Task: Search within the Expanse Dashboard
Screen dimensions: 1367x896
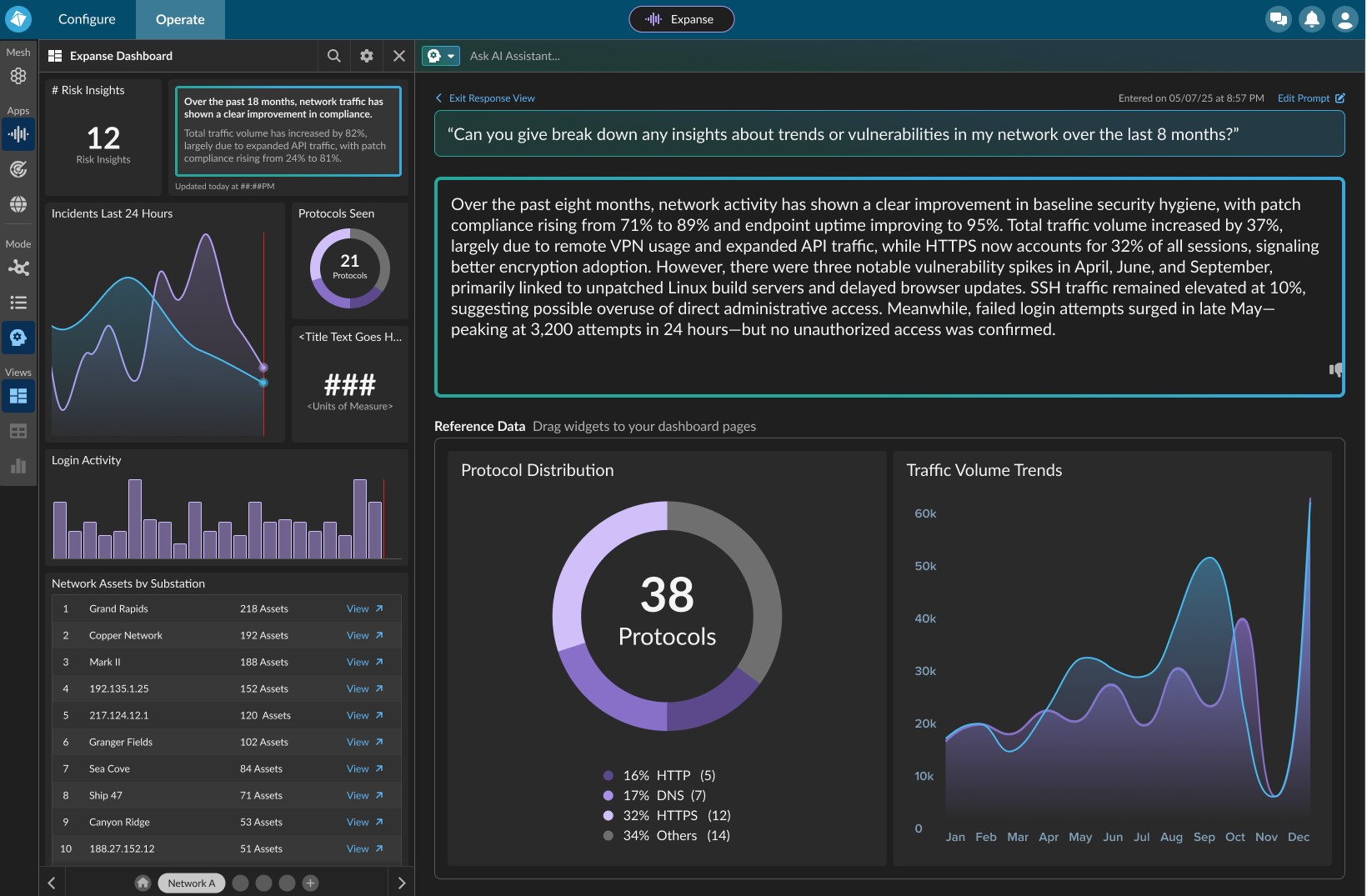Action: [333, 56]
